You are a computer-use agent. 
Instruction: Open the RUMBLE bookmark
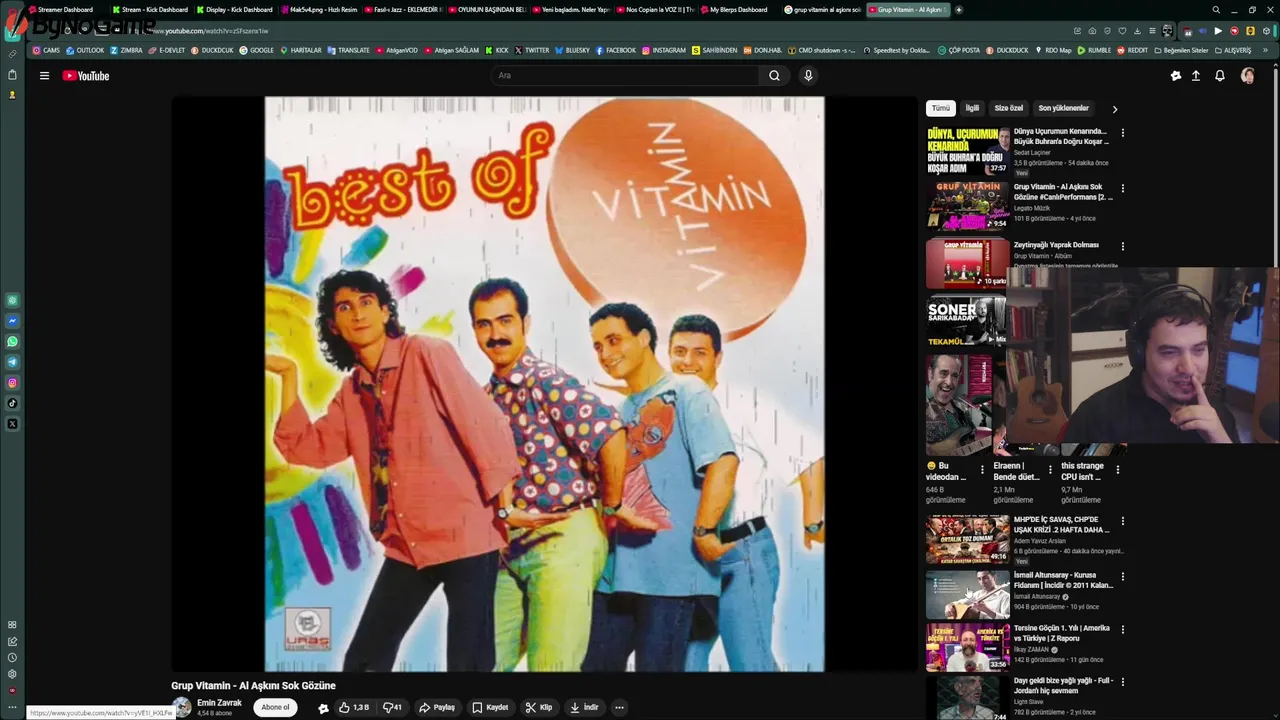[1094, 50]
